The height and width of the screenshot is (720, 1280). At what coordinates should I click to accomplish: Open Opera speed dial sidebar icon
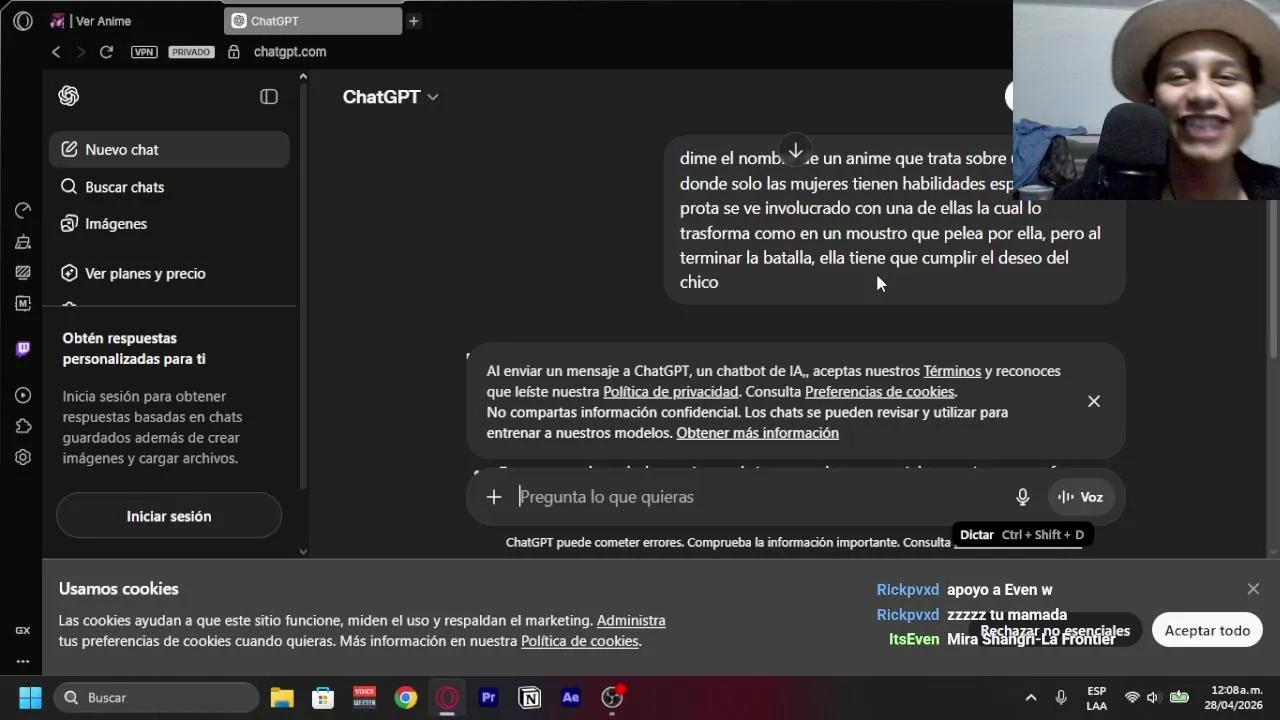tap(23, 211)
